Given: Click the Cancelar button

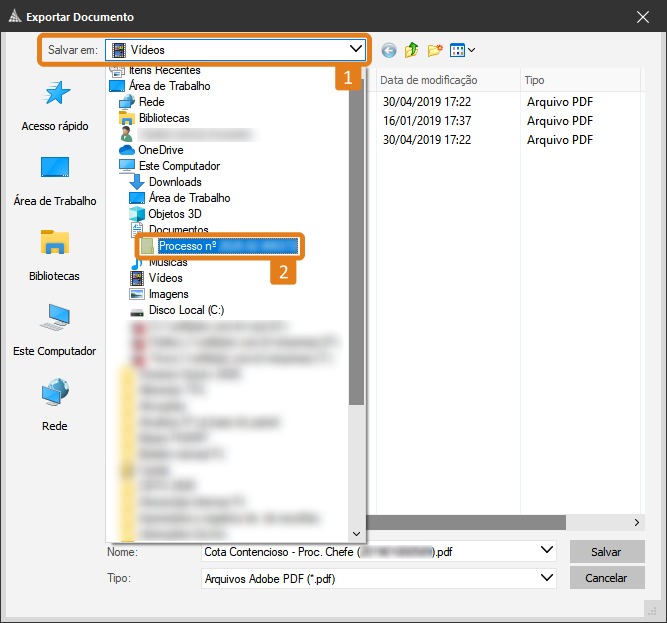Looking at the screenshot, I should 606,578.
